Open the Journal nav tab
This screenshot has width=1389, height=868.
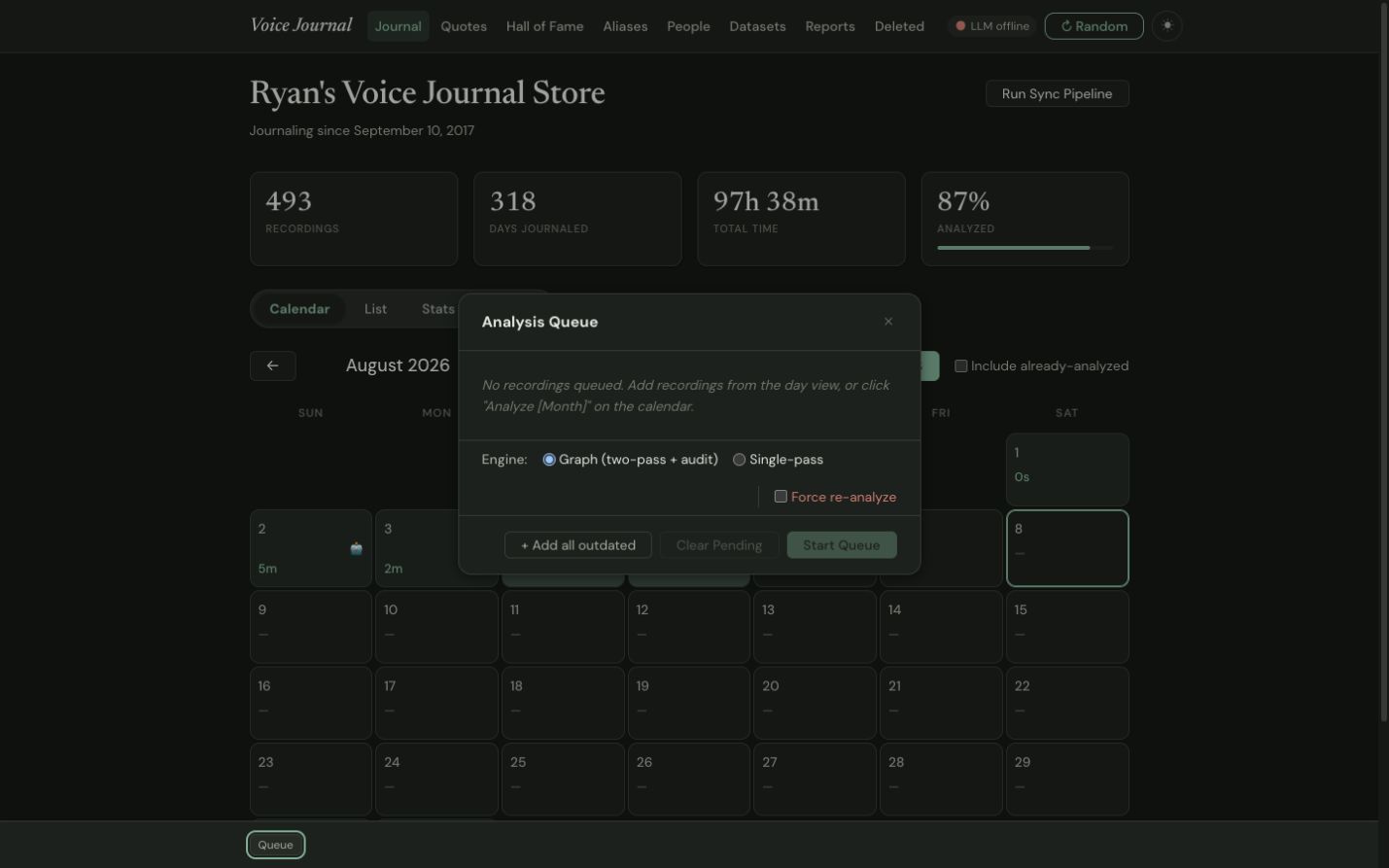coord(399,26)
